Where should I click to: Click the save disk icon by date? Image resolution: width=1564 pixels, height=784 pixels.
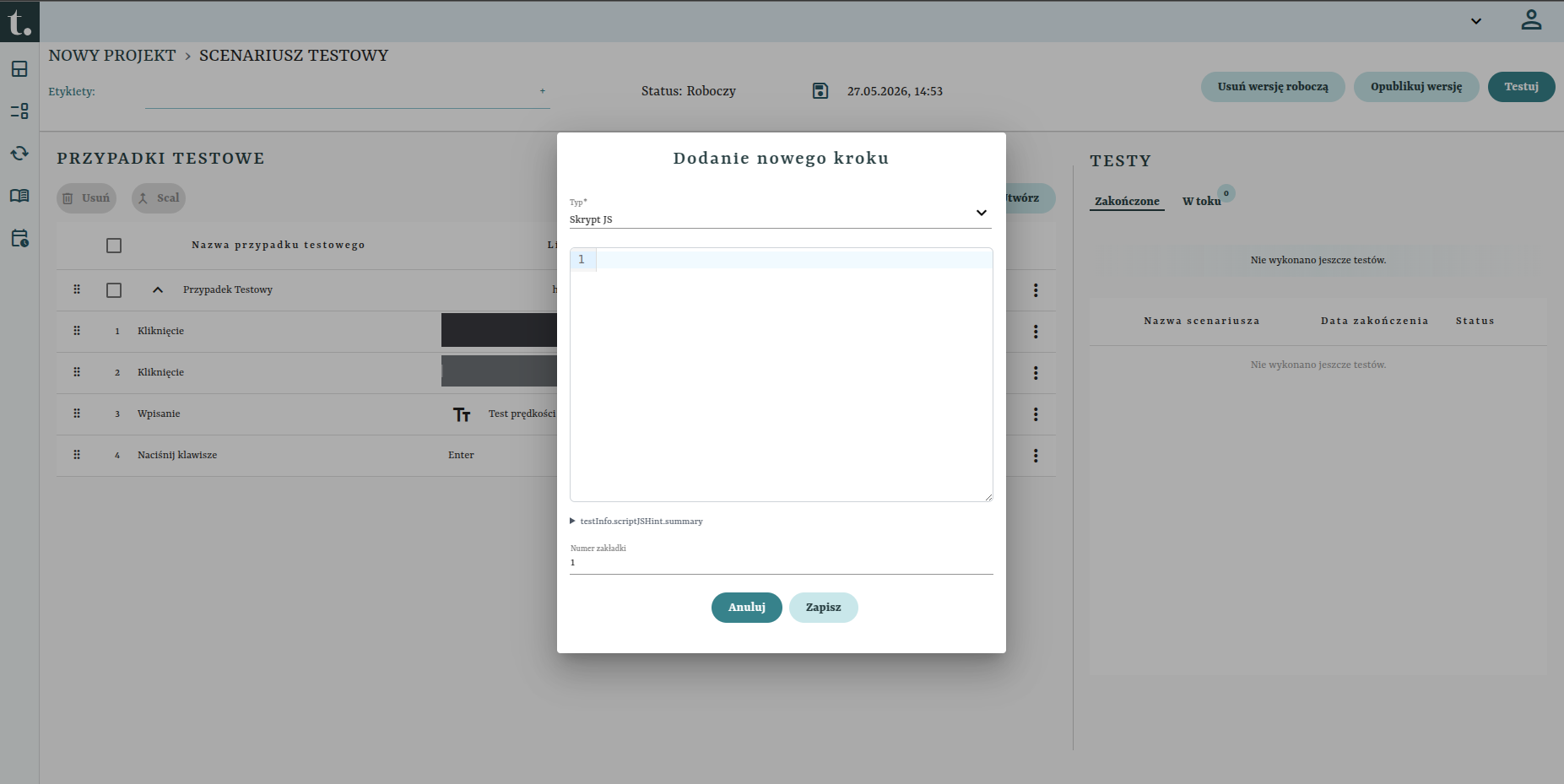(x=820, y=91)
